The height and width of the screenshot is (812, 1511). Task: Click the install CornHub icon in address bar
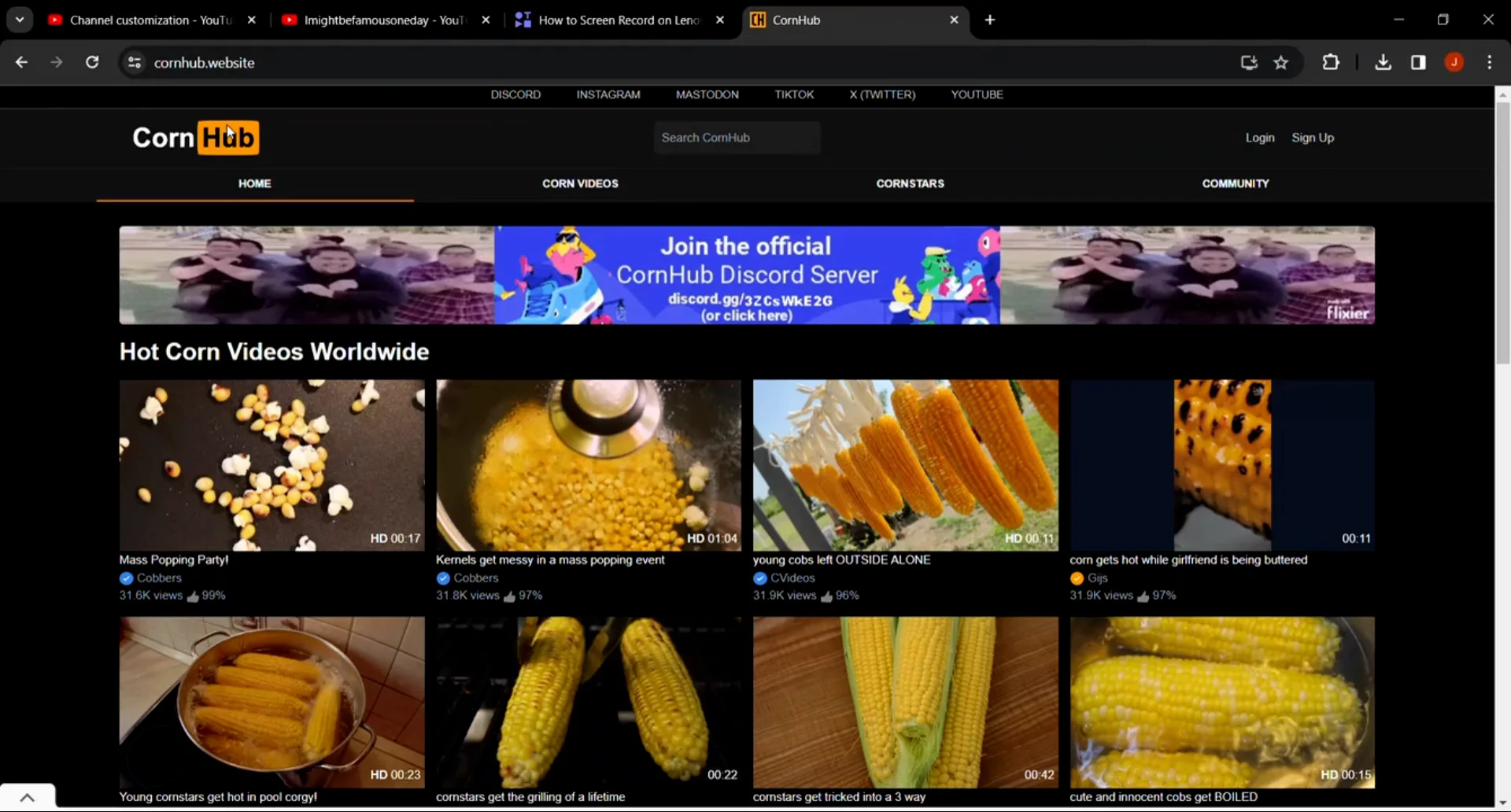(1249, 62)
